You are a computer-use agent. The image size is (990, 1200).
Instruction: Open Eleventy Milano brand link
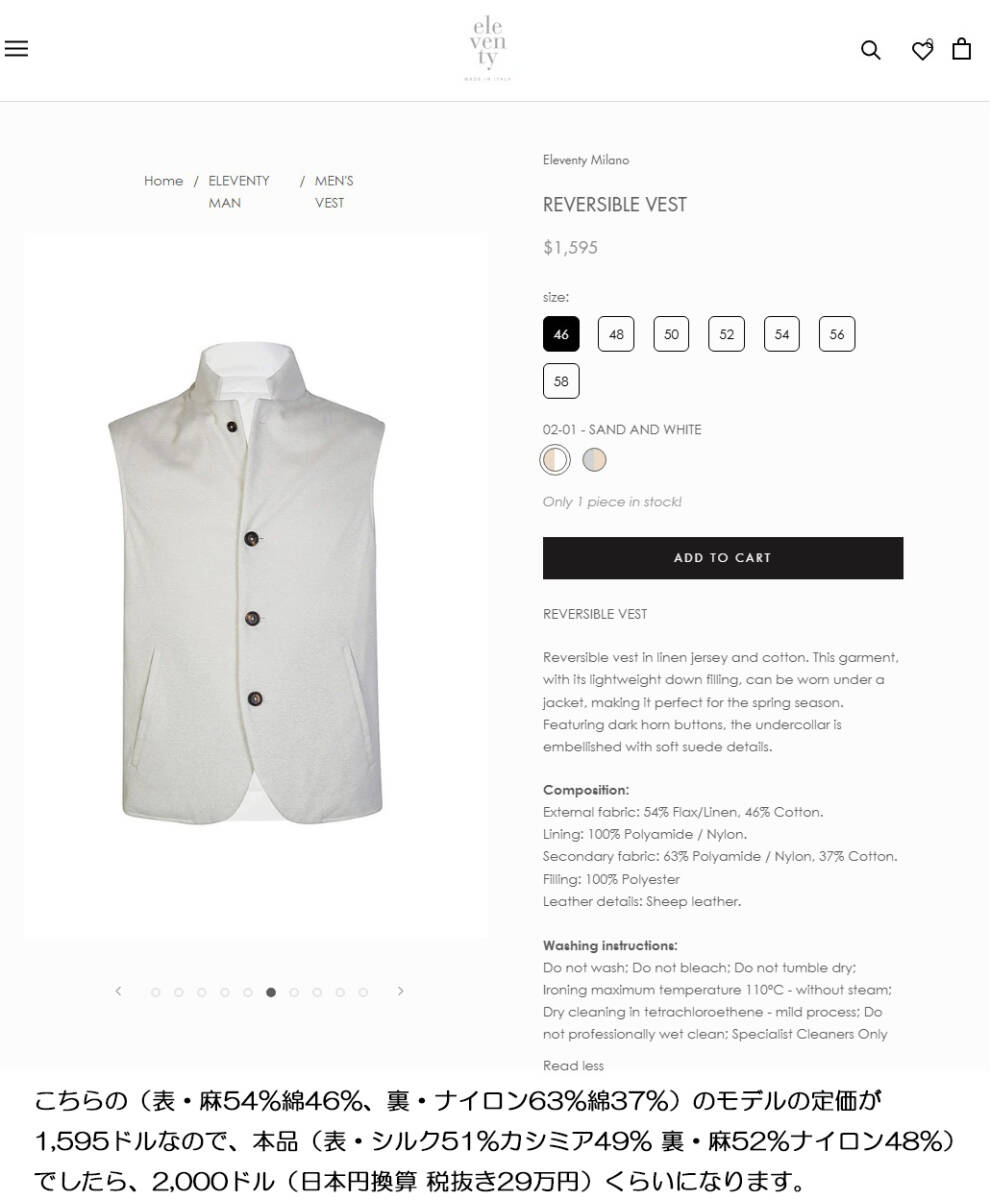586,160
